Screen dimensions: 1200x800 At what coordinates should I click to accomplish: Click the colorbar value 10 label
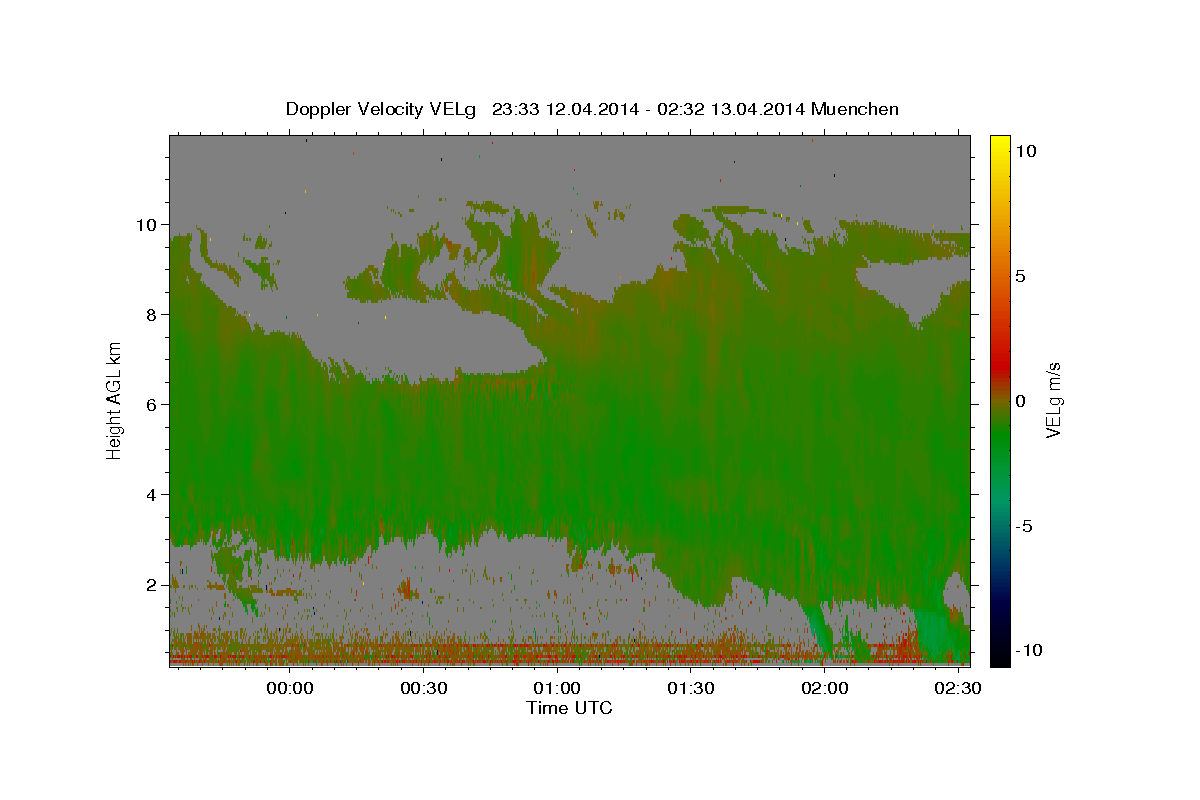(x=1026, y=150)
